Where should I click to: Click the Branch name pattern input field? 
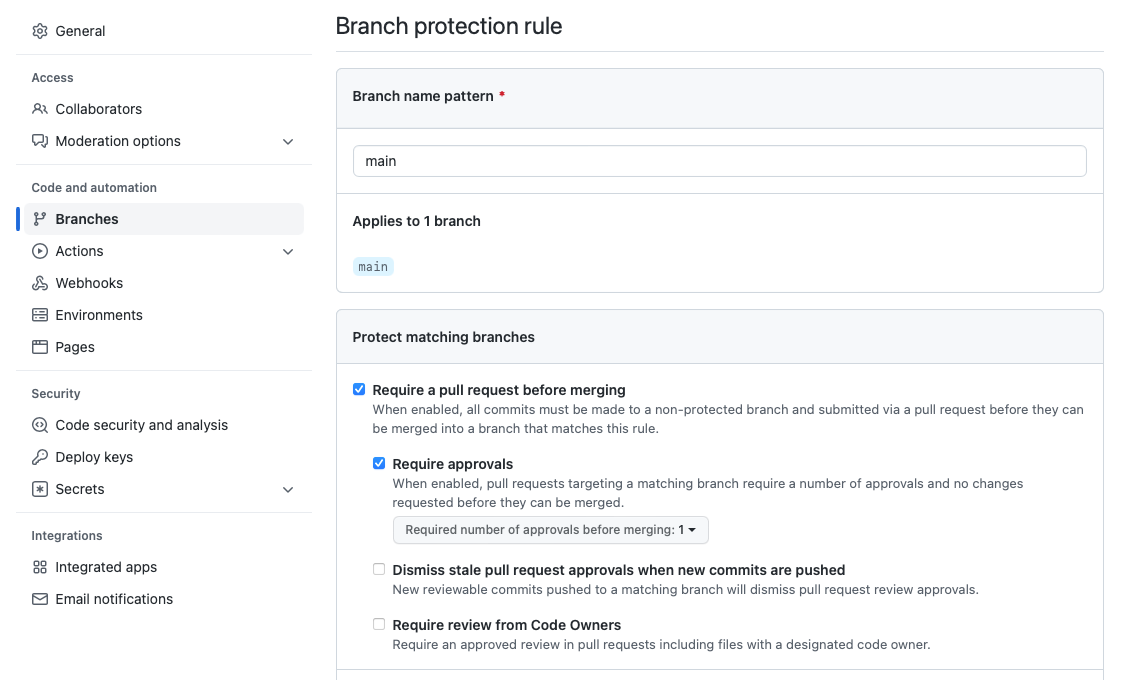[x=720, y=160]
